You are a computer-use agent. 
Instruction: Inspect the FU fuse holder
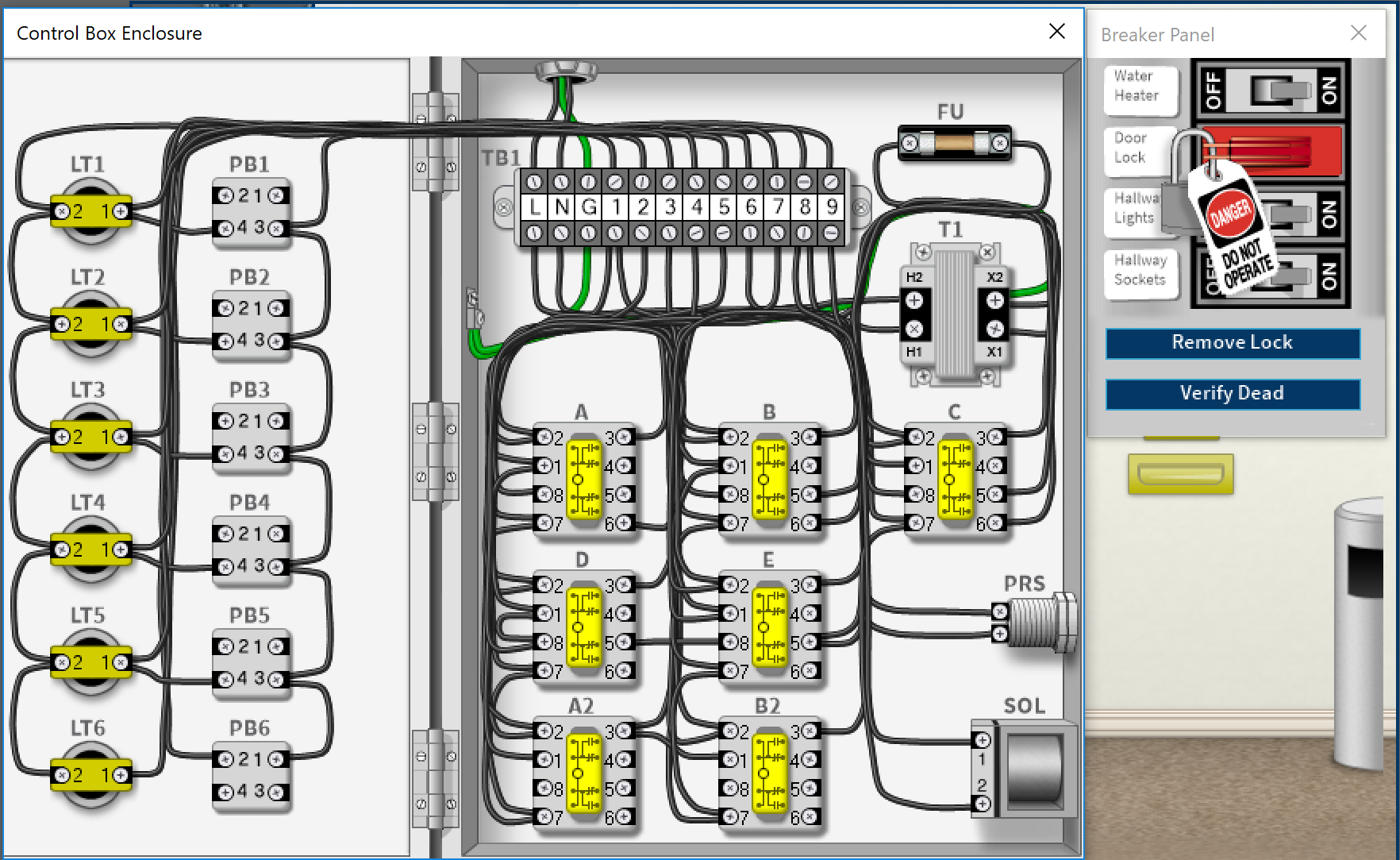(x=954, y=144)
